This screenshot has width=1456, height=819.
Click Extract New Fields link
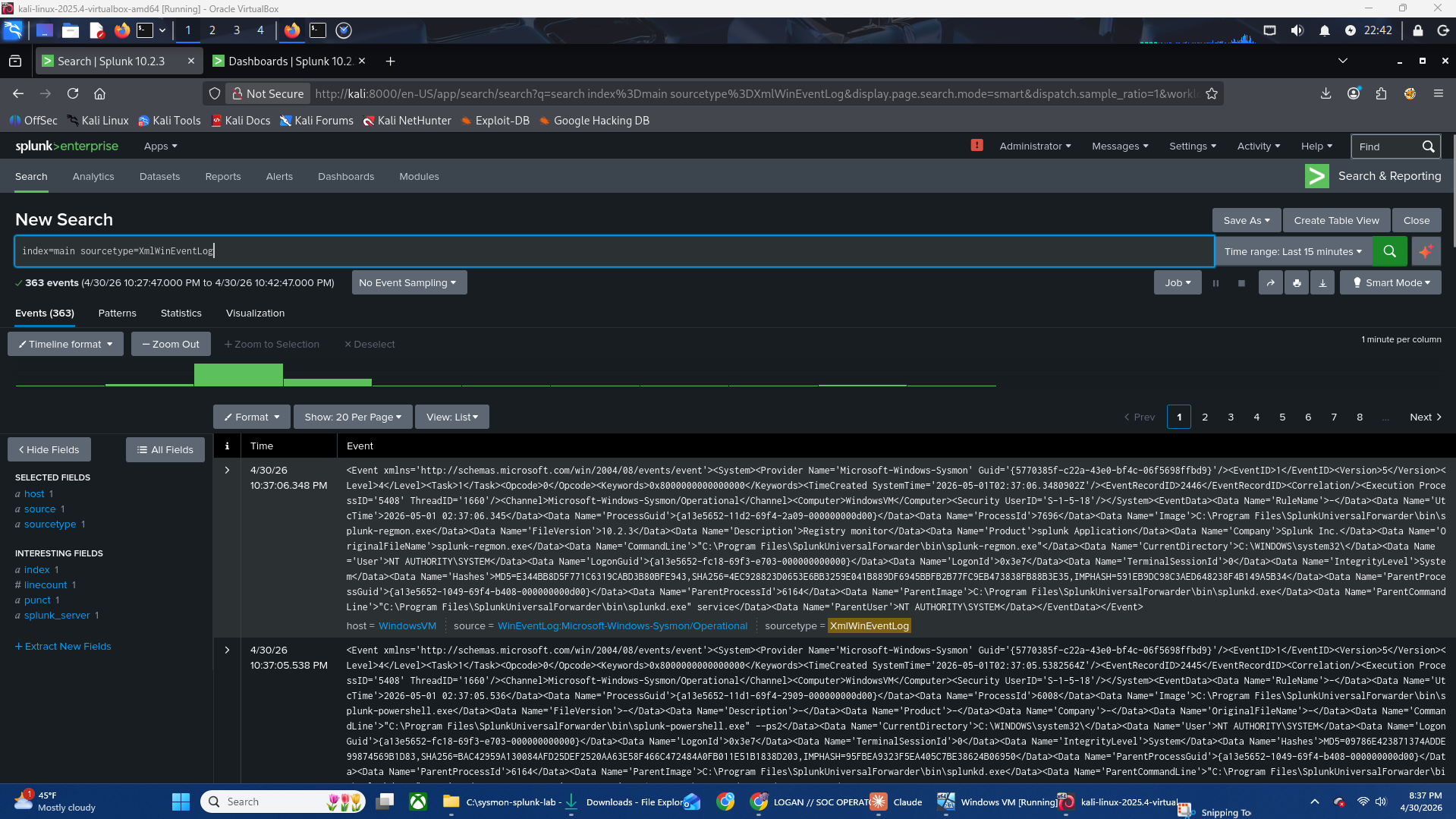tap(63, 646)
